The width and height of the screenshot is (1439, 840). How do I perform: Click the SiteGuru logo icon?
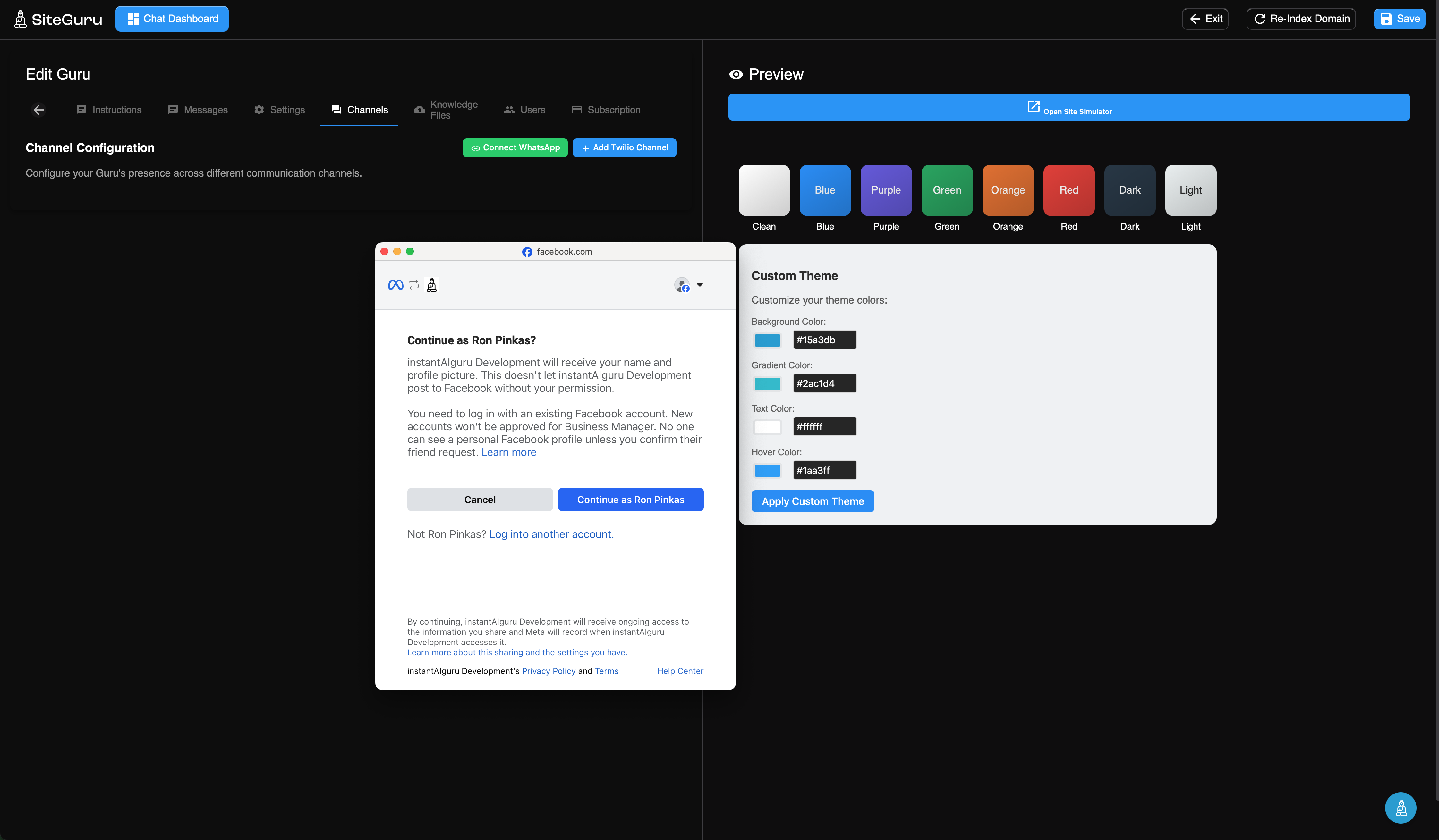point(21,19)
